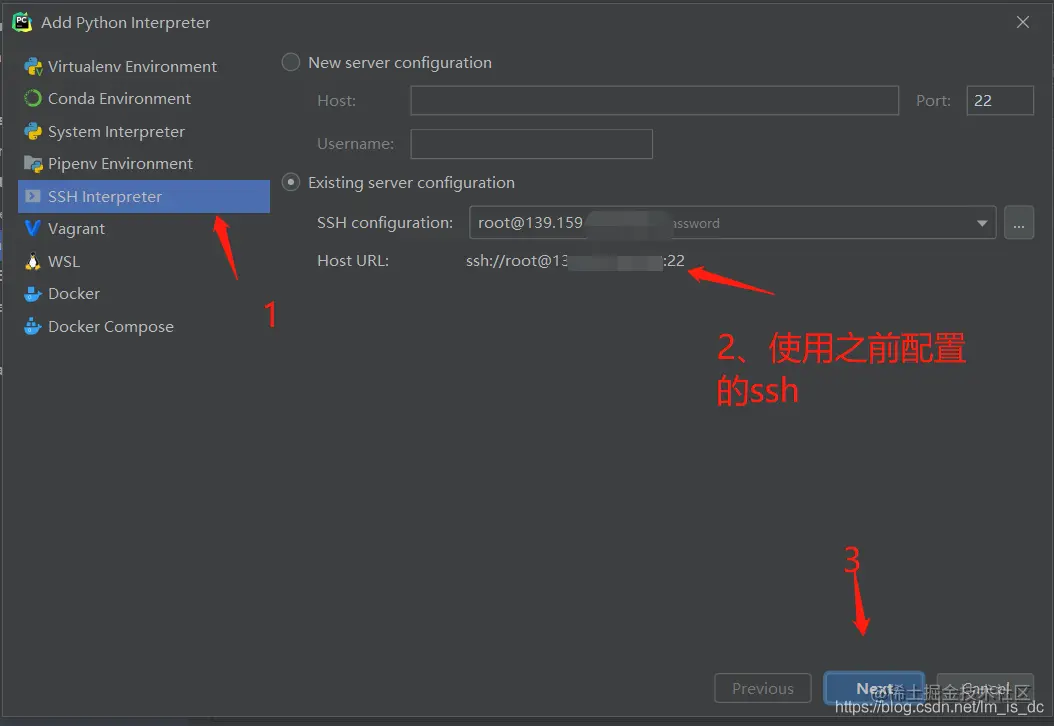Click the Previous button

tap(762, 688)
